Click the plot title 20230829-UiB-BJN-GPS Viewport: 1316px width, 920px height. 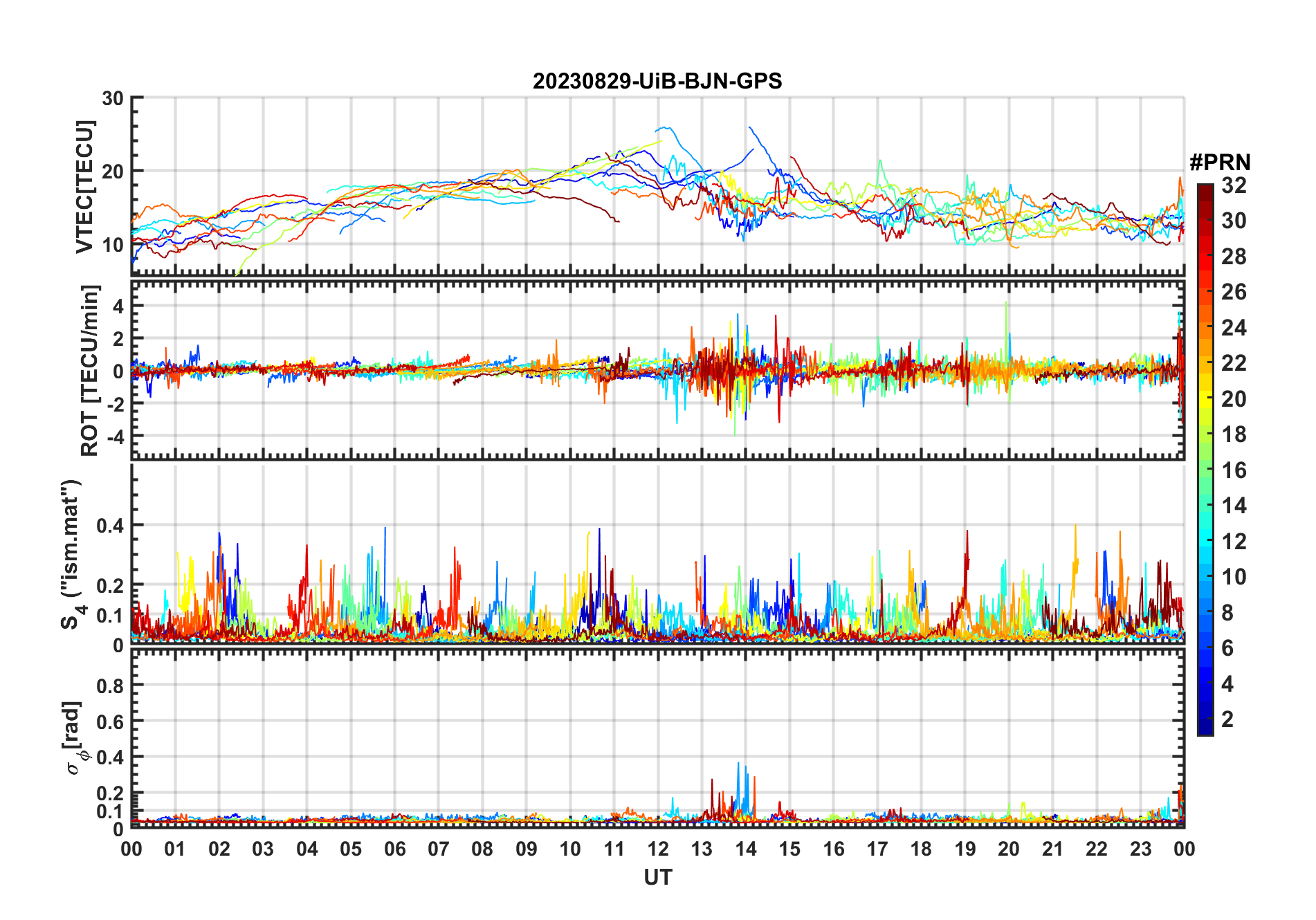point(657,81)
